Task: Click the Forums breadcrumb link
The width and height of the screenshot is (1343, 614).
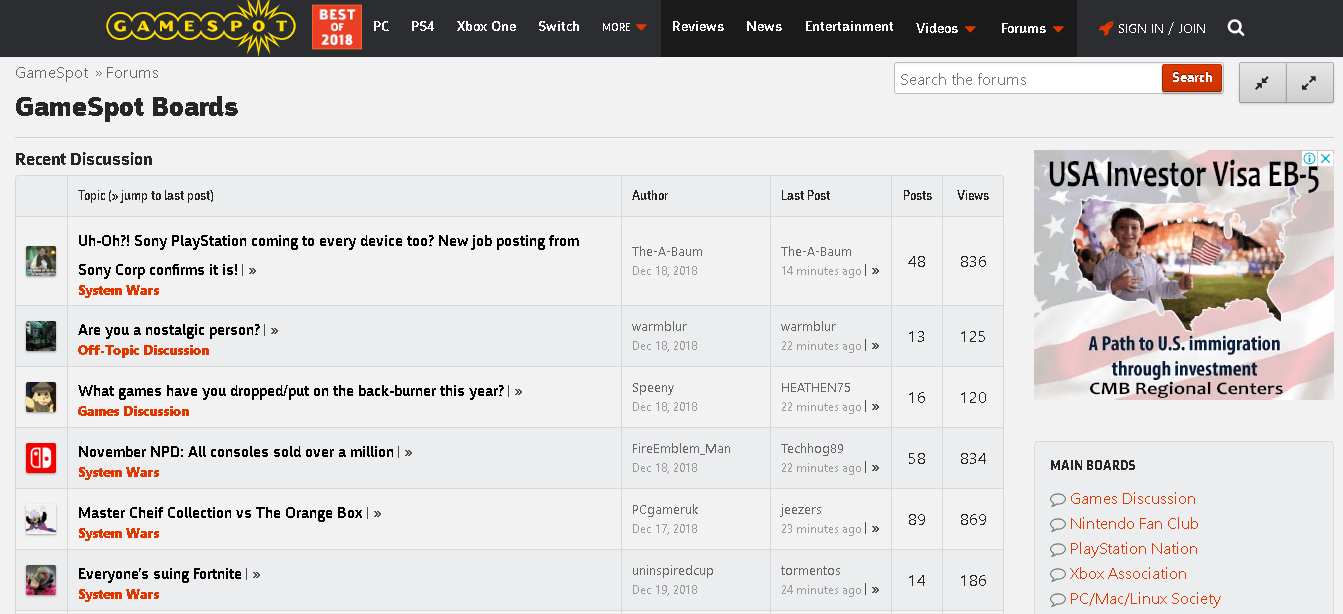Action: [132, 73]
